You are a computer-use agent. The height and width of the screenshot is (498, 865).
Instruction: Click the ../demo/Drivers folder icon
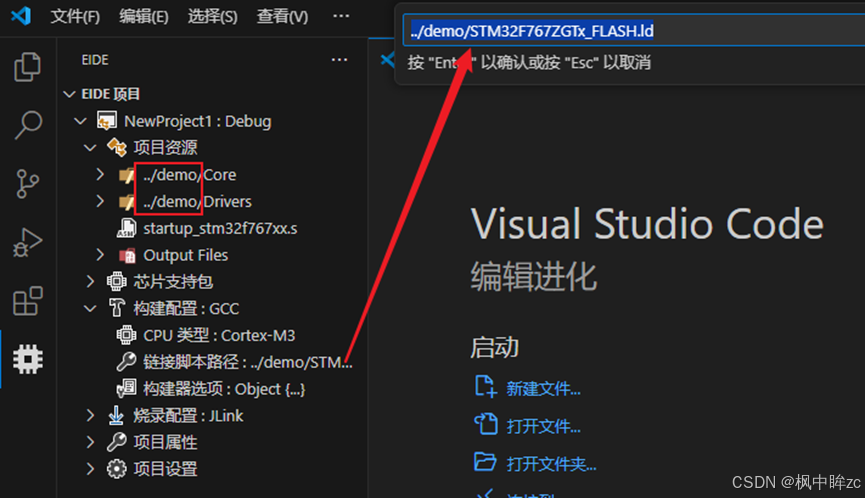126,202
